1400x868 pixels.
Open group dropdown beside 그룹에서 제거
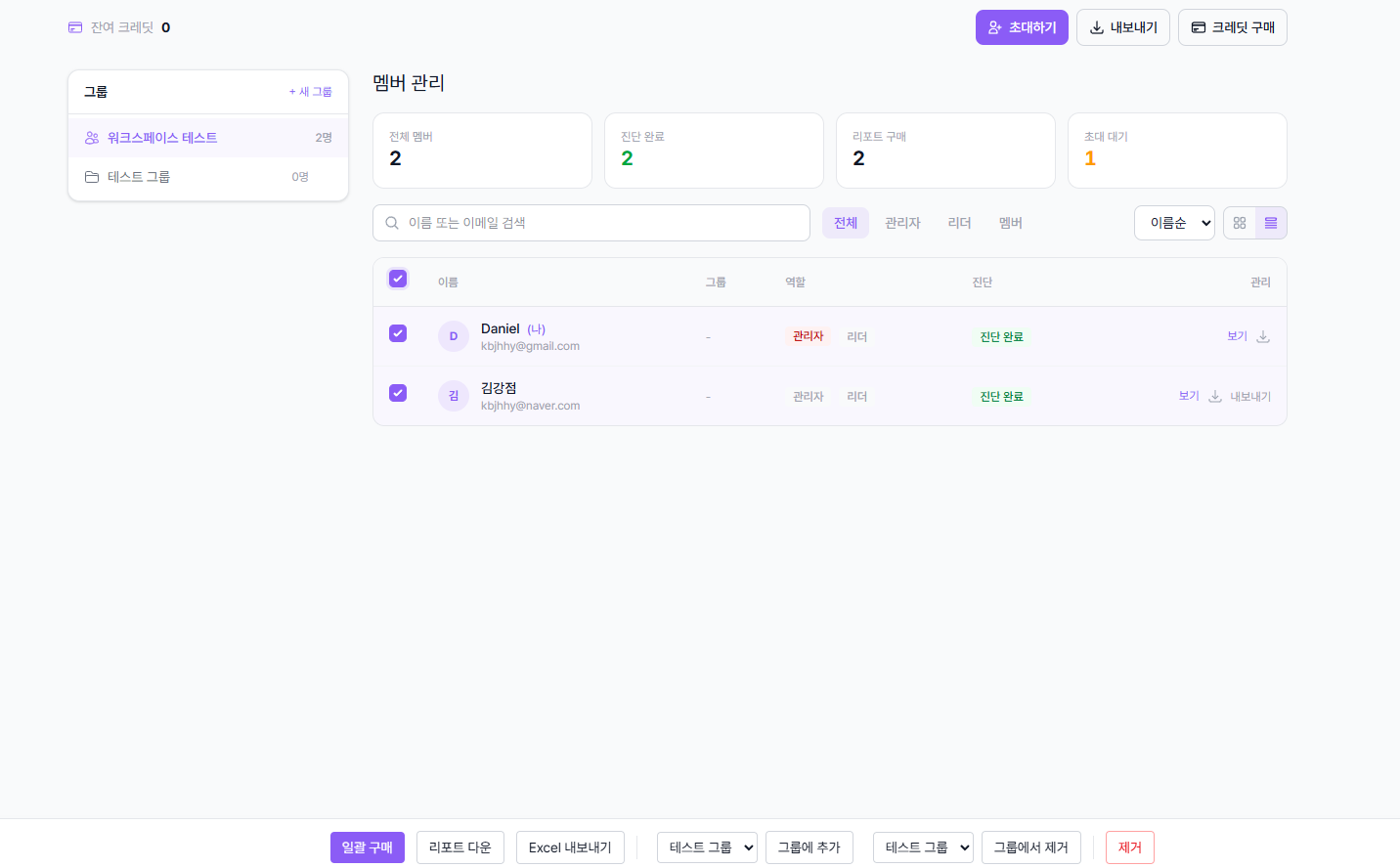pyautogui.click(x=923, y=847)
